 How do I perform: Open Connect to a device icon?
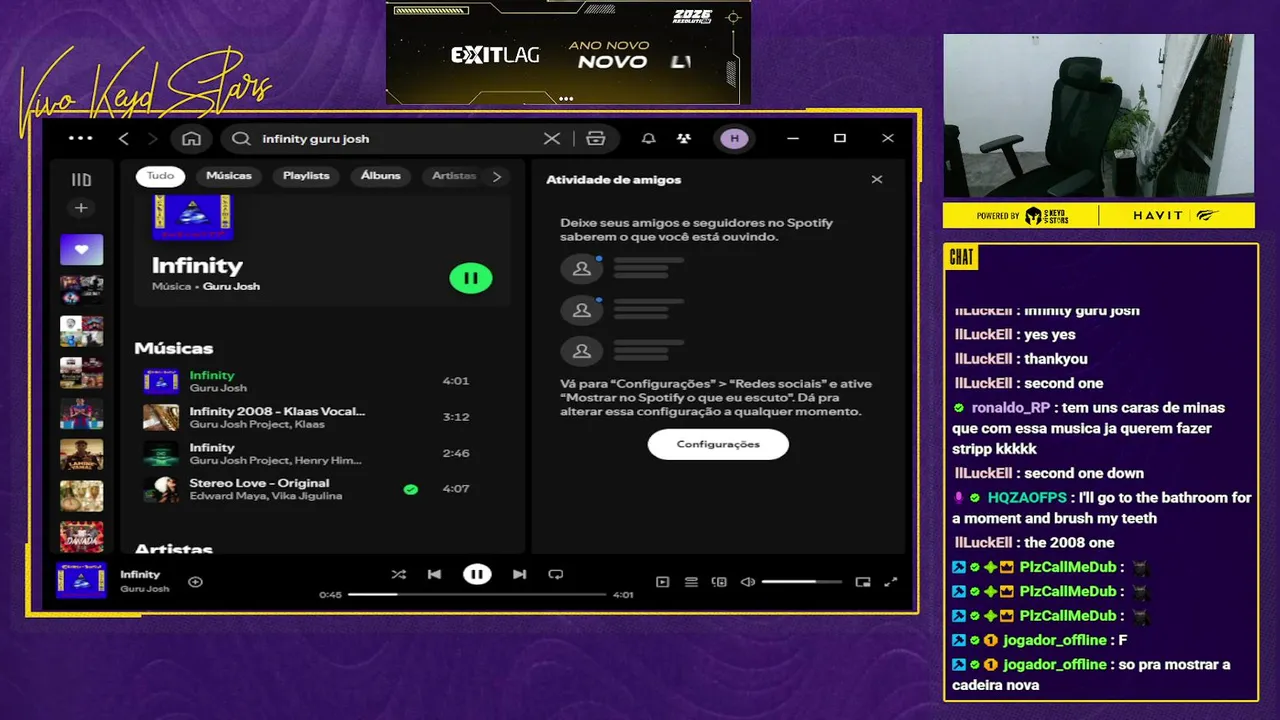click(718, 581)
